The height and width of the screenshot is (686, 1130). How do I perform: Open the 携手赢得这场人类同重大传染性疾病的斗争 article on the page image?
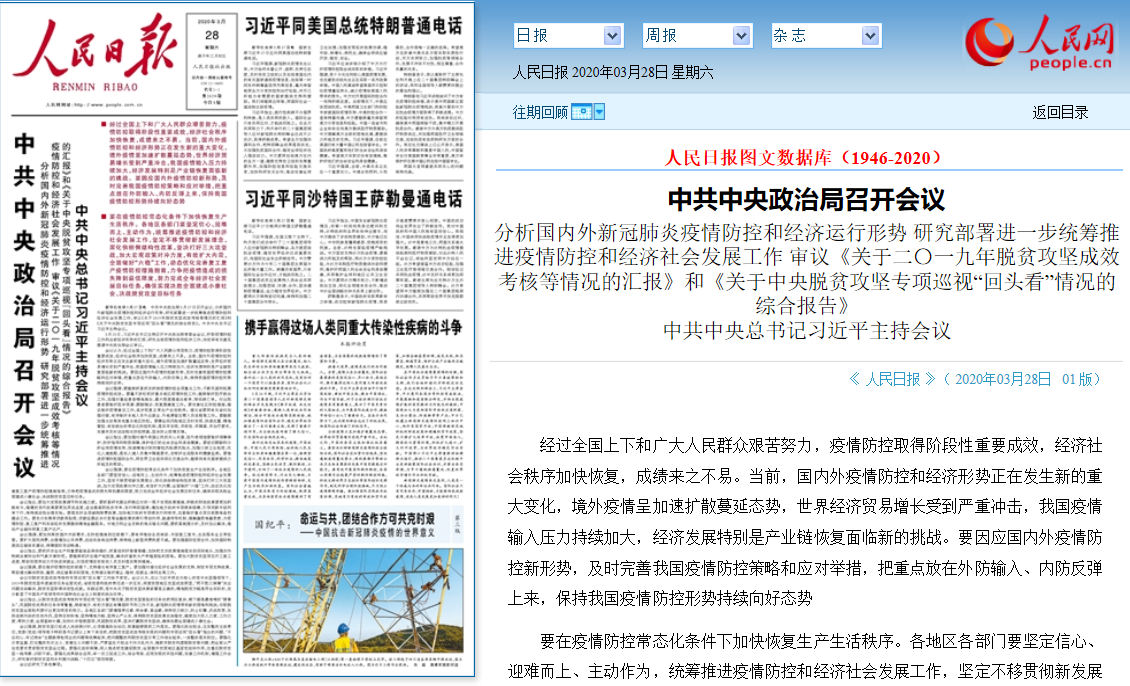coord(353,328)
